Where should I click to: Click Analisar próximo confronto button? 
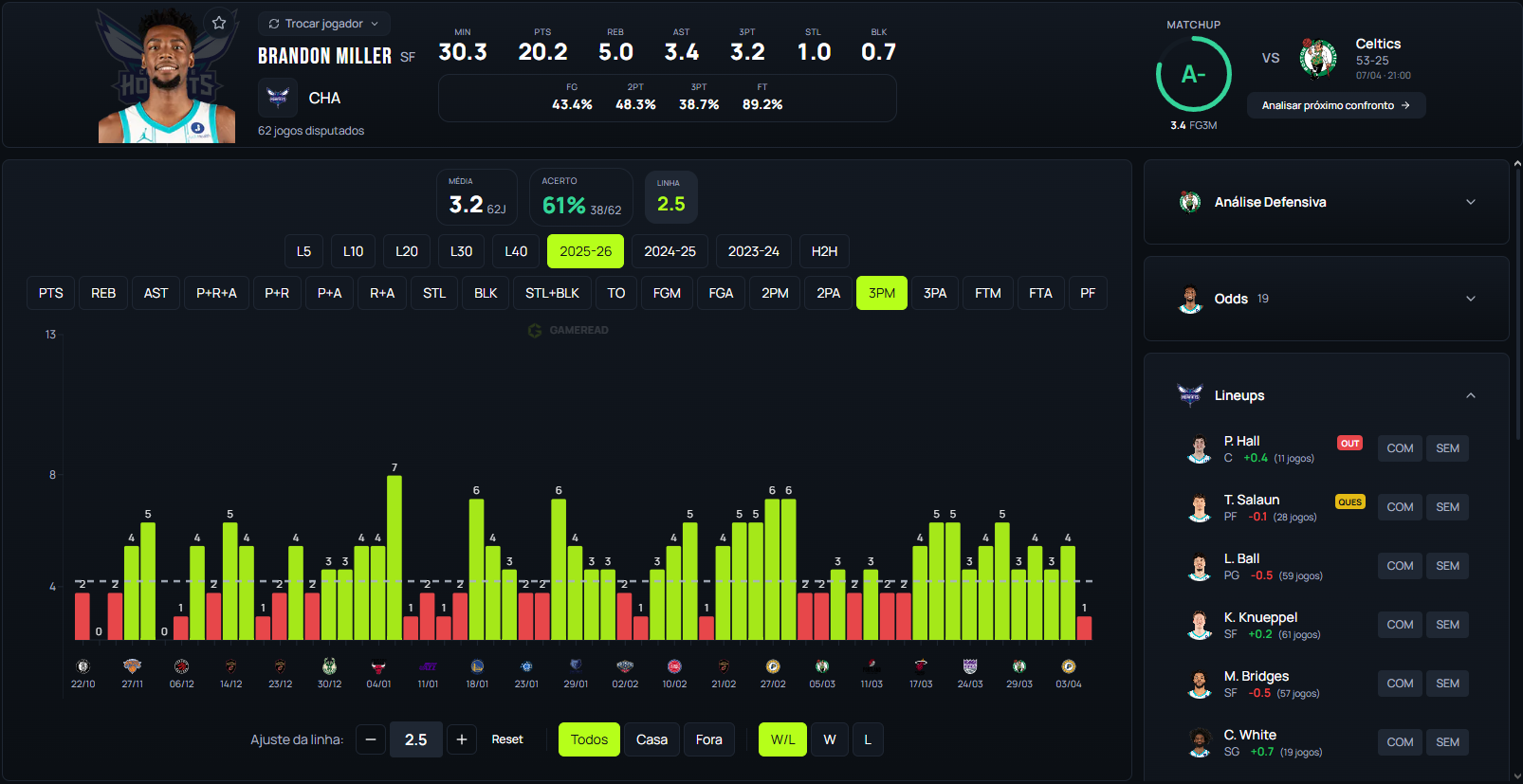tap(1335, 105)
